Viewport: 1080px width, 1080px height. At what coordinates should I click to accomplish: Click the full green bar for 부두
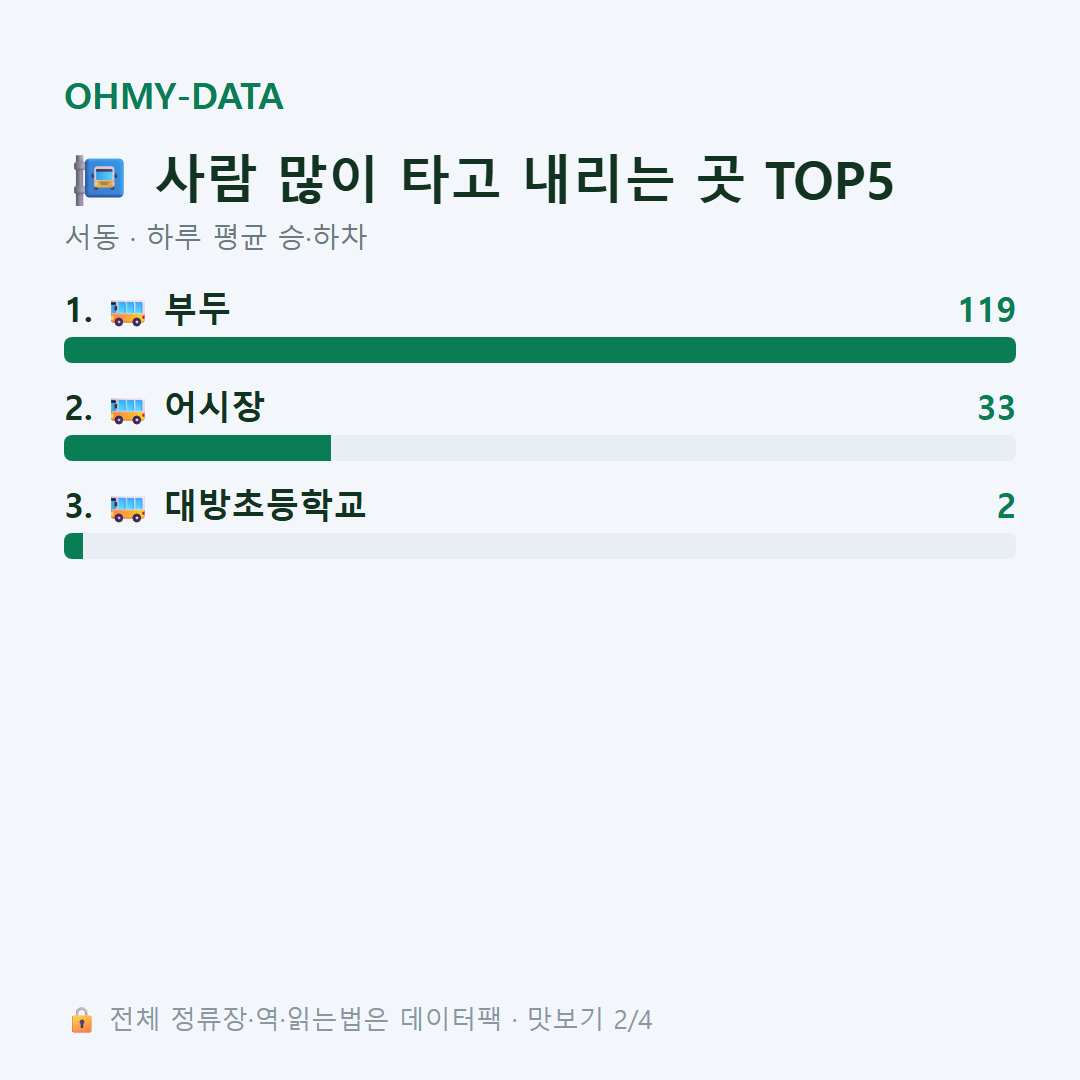click(540, 350)
